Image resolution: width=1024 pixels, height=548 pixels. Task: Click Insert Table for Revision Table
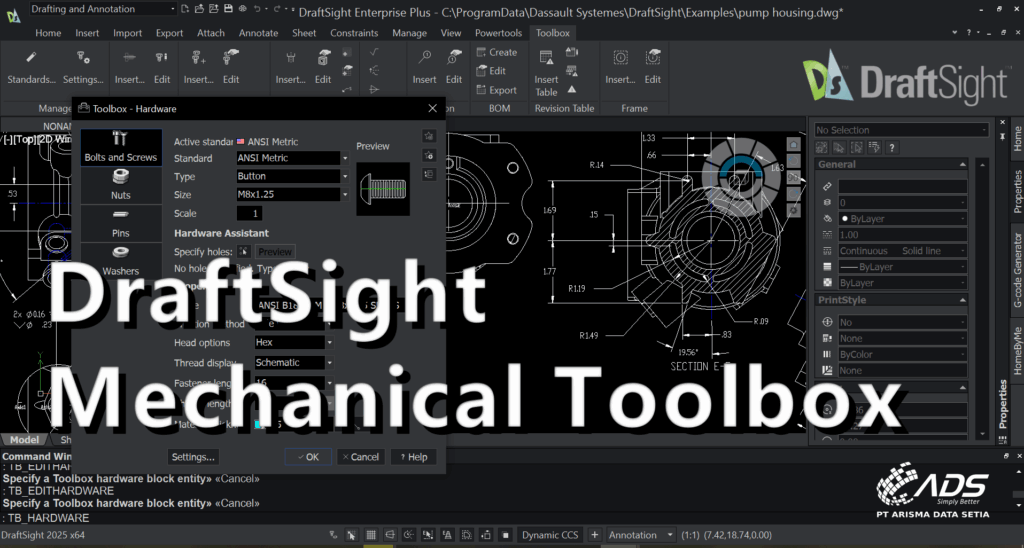547,73
